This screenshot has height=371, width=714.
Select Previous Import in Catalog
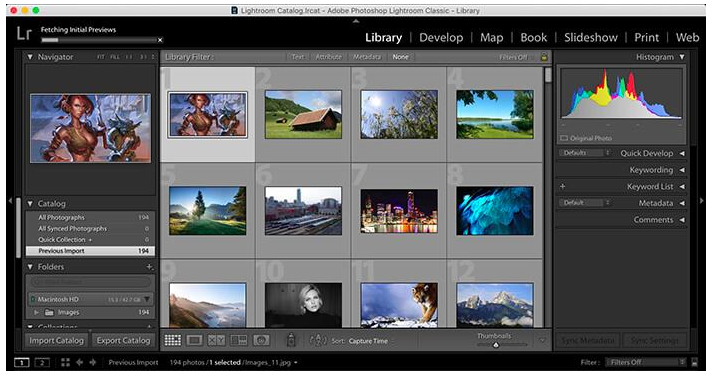[90, 251]
